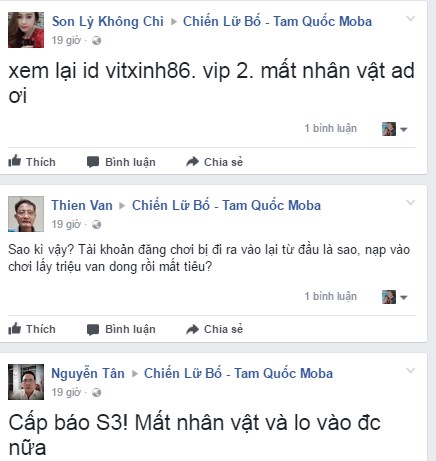Click the globe privacy icon on Thien Van's post
This screenshot has height=461, width=436.
click(97, 225)
